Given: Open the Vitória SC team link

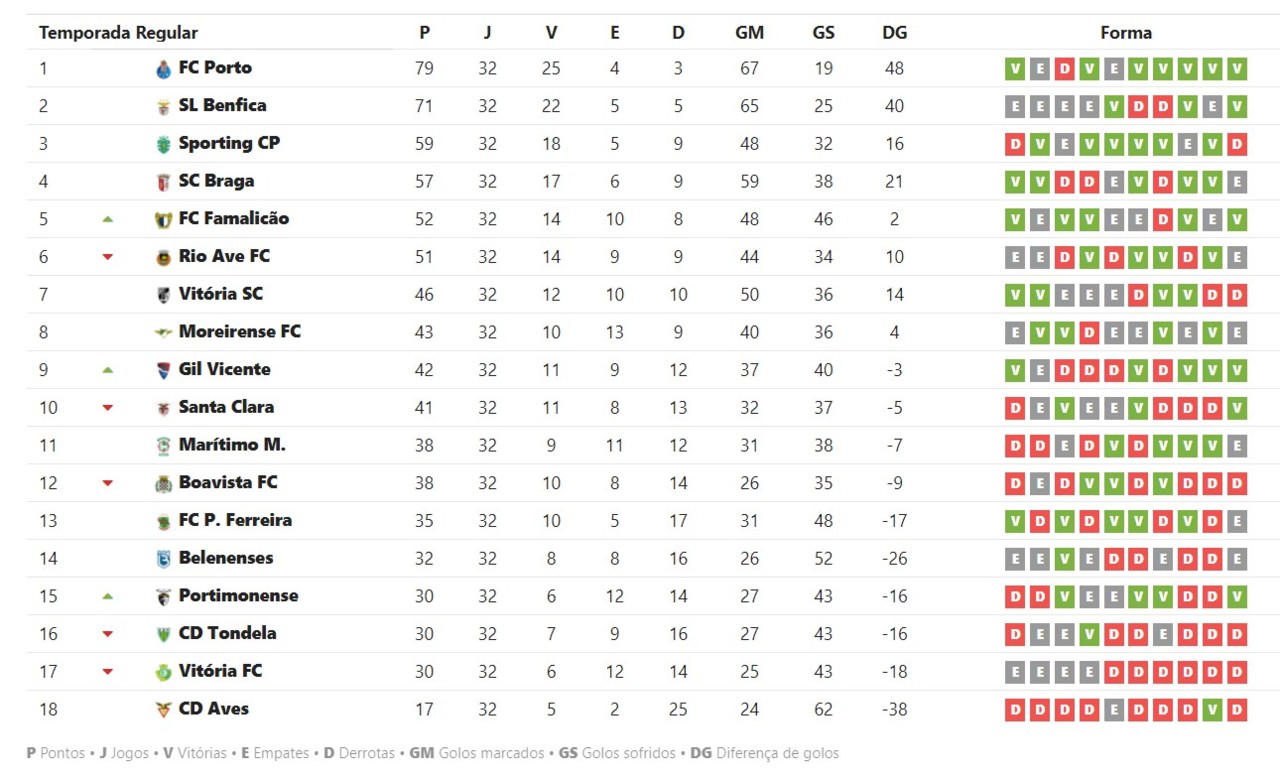Looking at the screenshot, I should 220,294.
